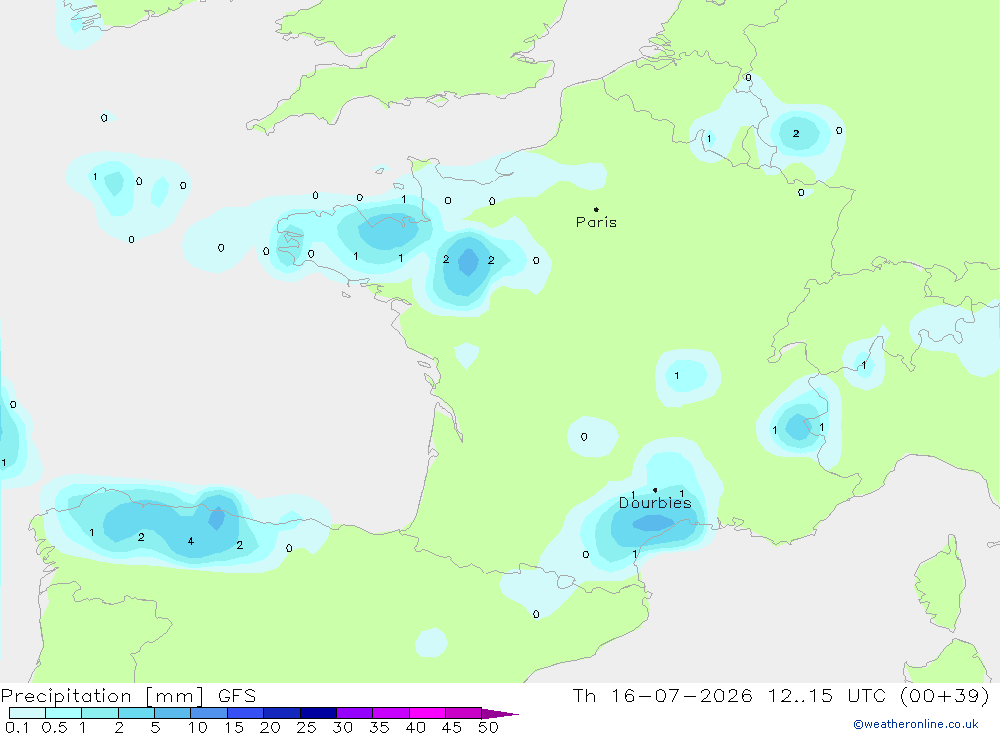Pick the 2–5 mm legend color swatch
This screenshot has width=1000, height=733.
pos(136,713)
